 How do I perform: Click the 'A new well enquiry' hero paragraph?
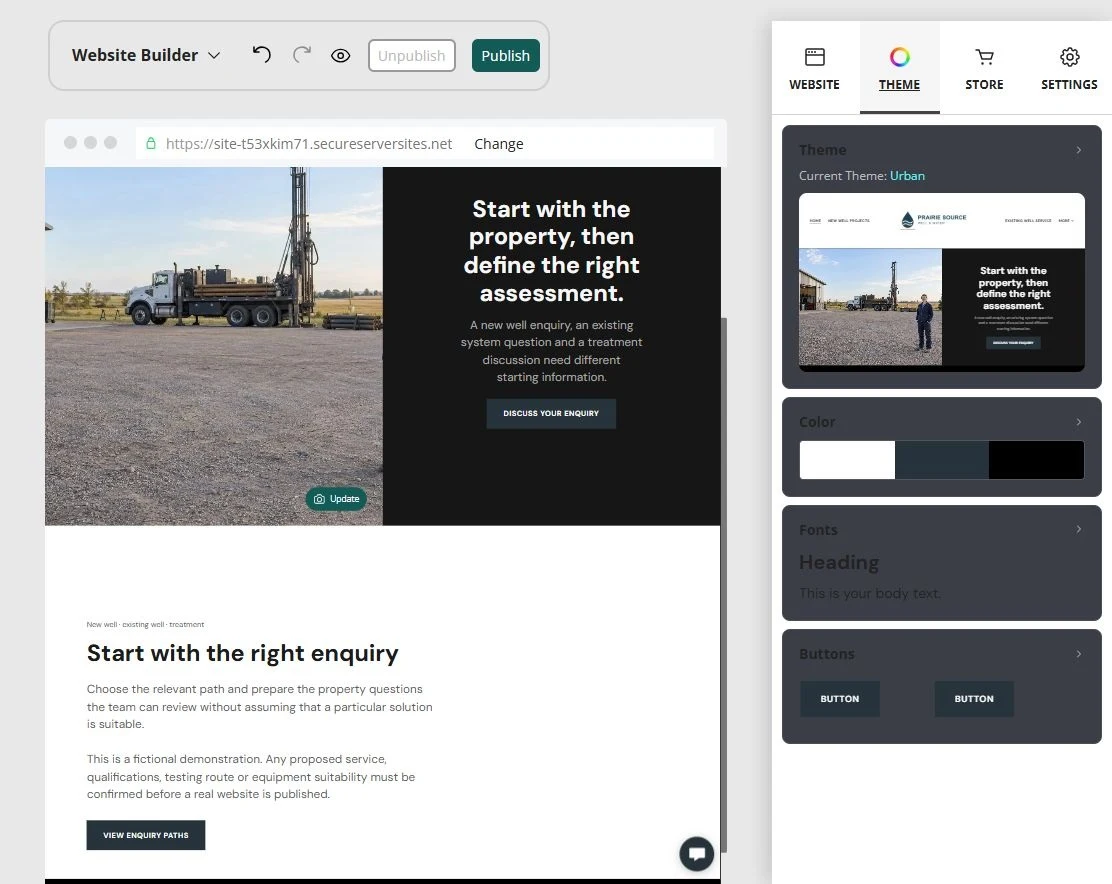point(551,351)
